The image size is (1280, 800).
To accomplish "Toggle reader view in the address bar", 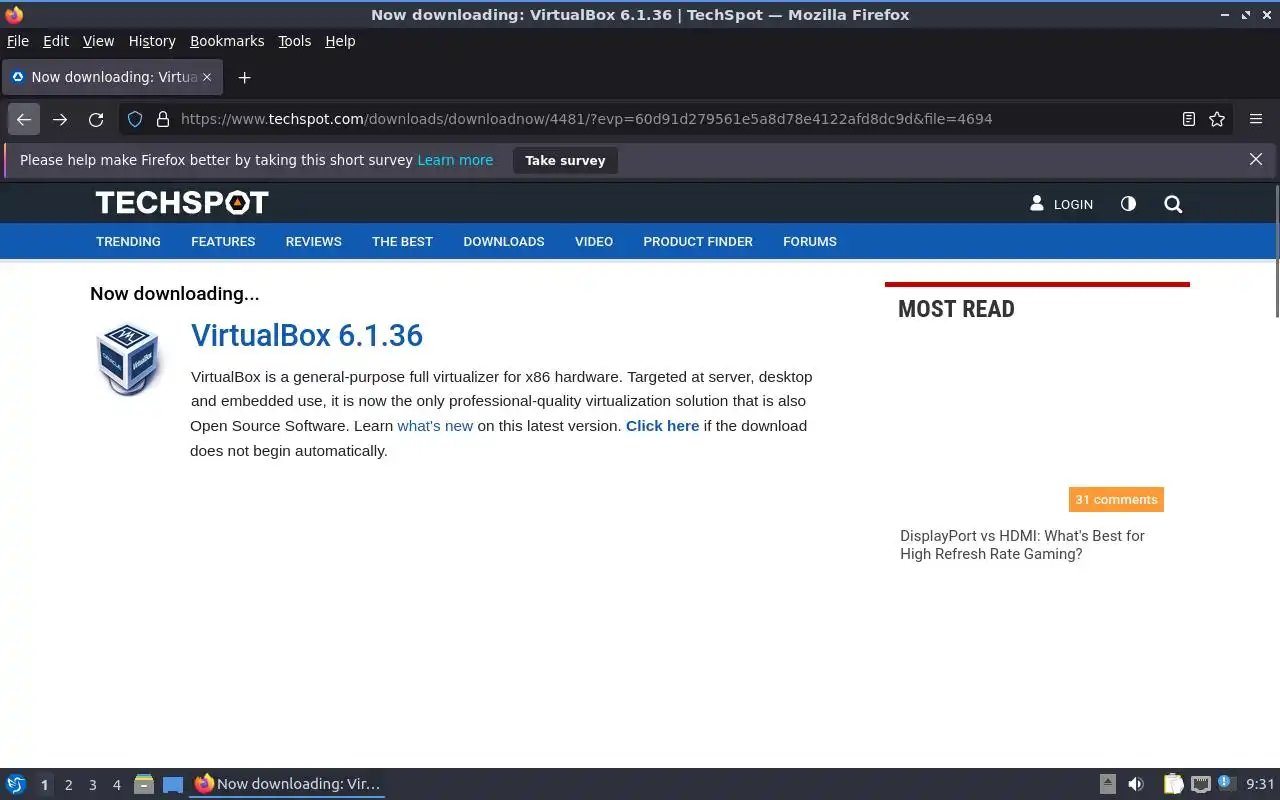I will point(1189,119).
